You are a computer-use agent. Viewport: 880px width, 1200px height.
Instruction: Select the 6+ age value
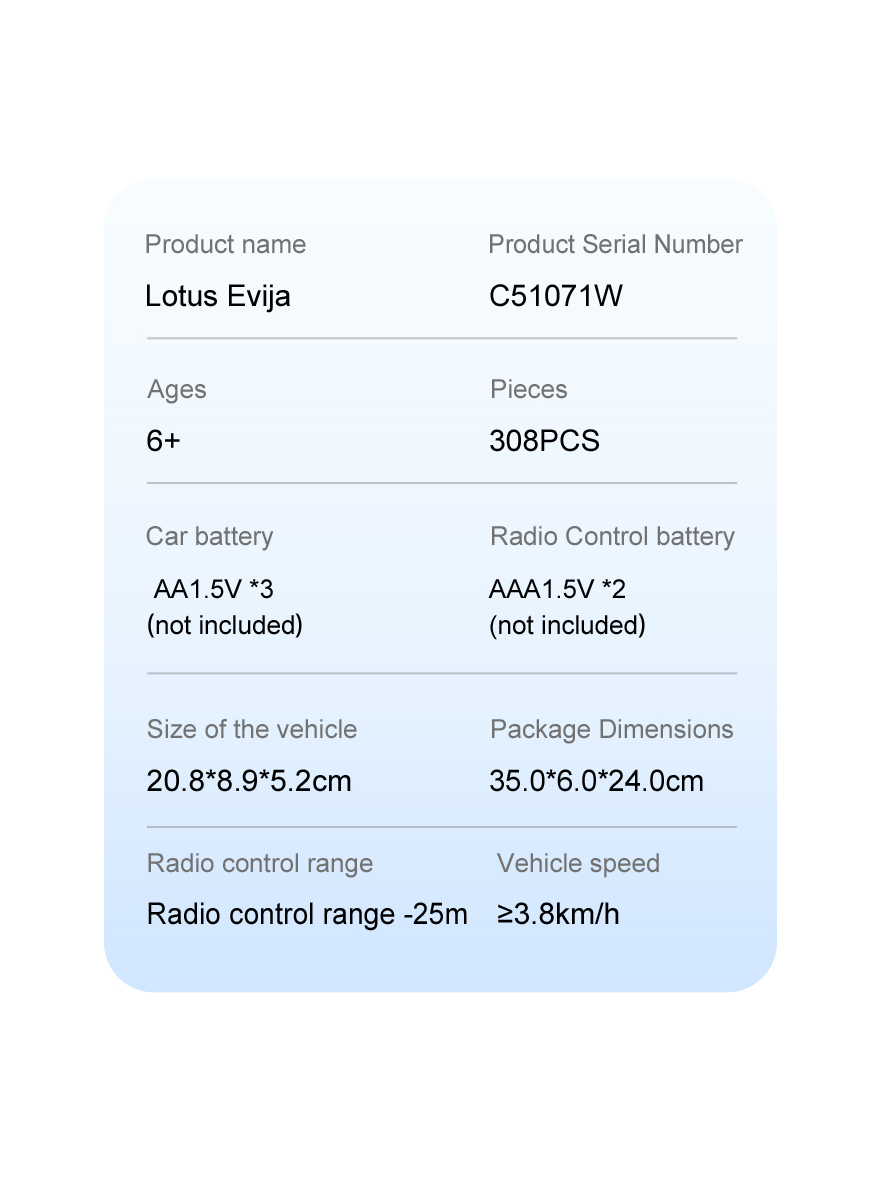[x=163, y=441]
